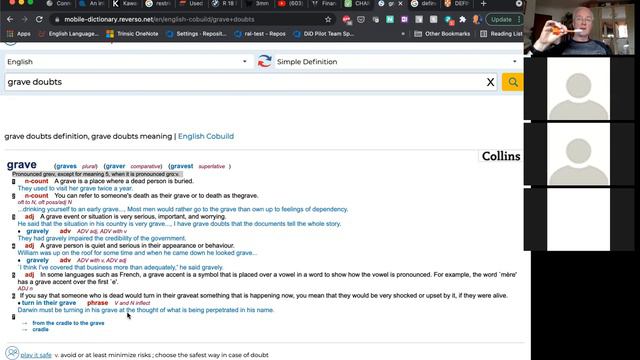The height and width of the screenshot is (360, 640).
Task: Open the Pocket extension icon
Action: 361,19
